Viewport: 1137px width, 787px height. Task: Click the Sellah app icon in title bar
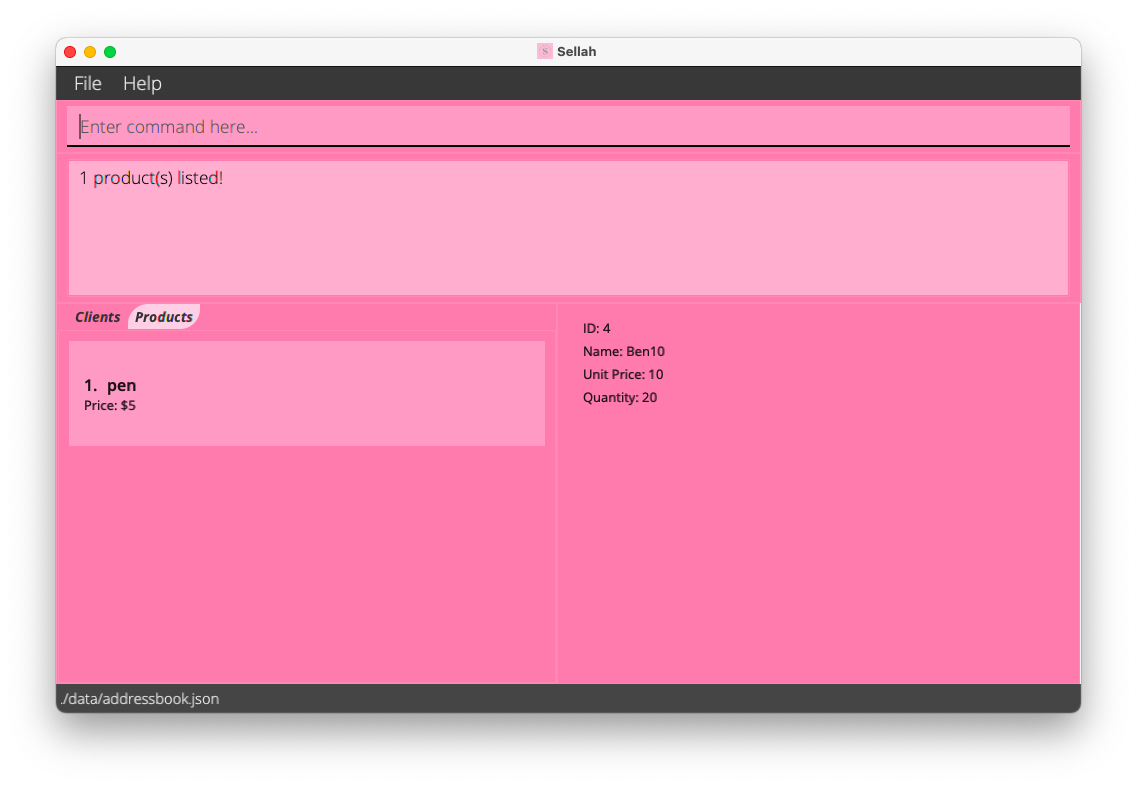(x=544, y=51)
